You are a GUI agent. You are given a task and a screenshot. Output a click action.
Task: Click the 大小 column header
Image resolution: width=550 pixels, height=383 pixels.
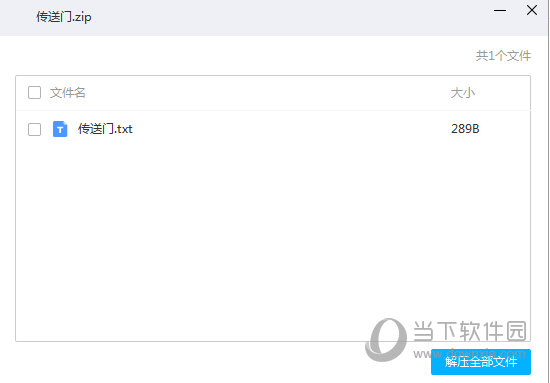tap(463, 93)
